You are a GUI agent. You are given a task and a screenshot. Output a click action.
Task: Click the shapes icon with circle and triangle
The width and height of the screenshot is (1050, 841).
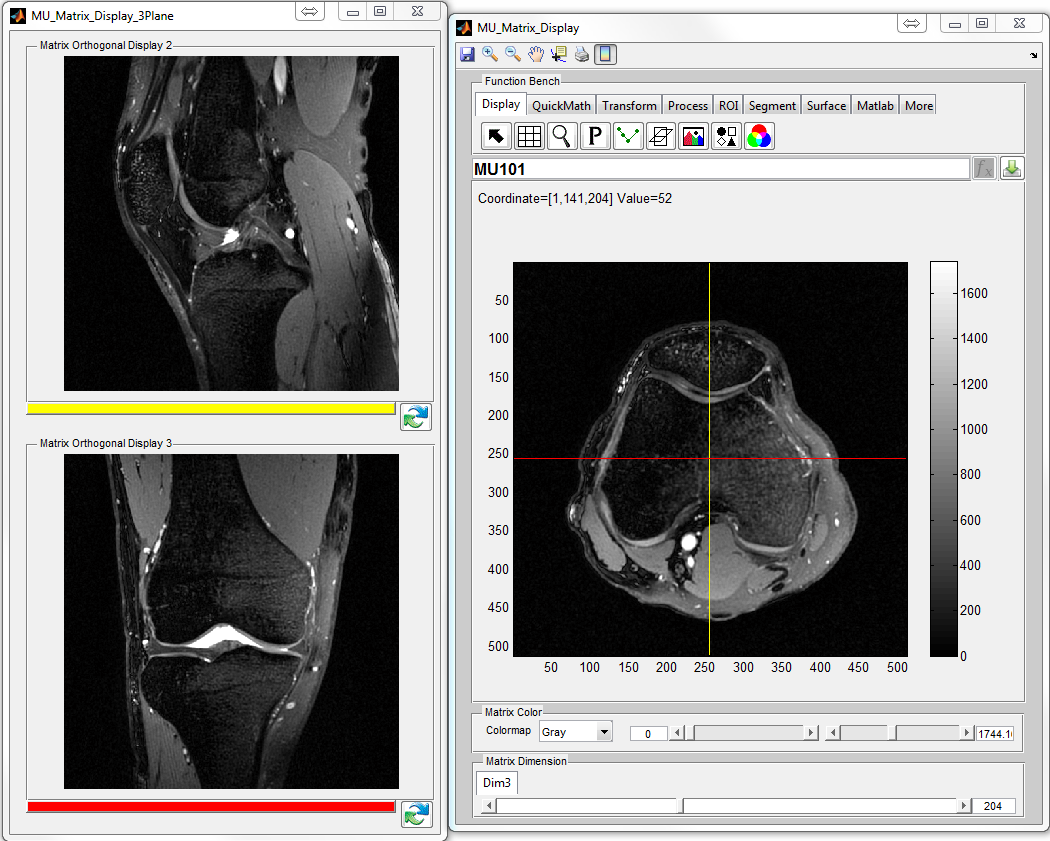(x=726, y=136)
